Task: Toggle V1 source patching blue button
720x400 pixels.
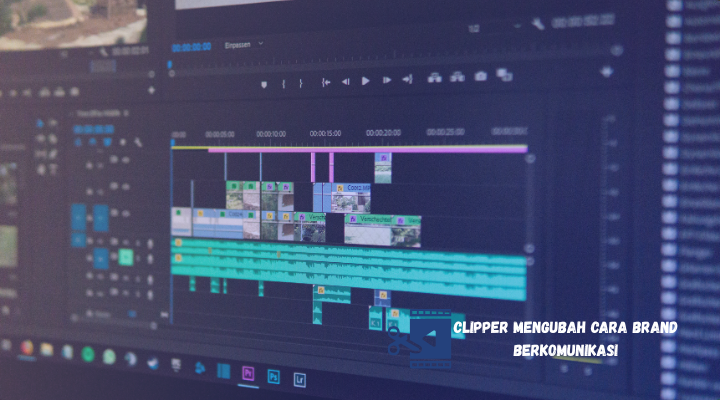Action: click(x=79, y=217)
